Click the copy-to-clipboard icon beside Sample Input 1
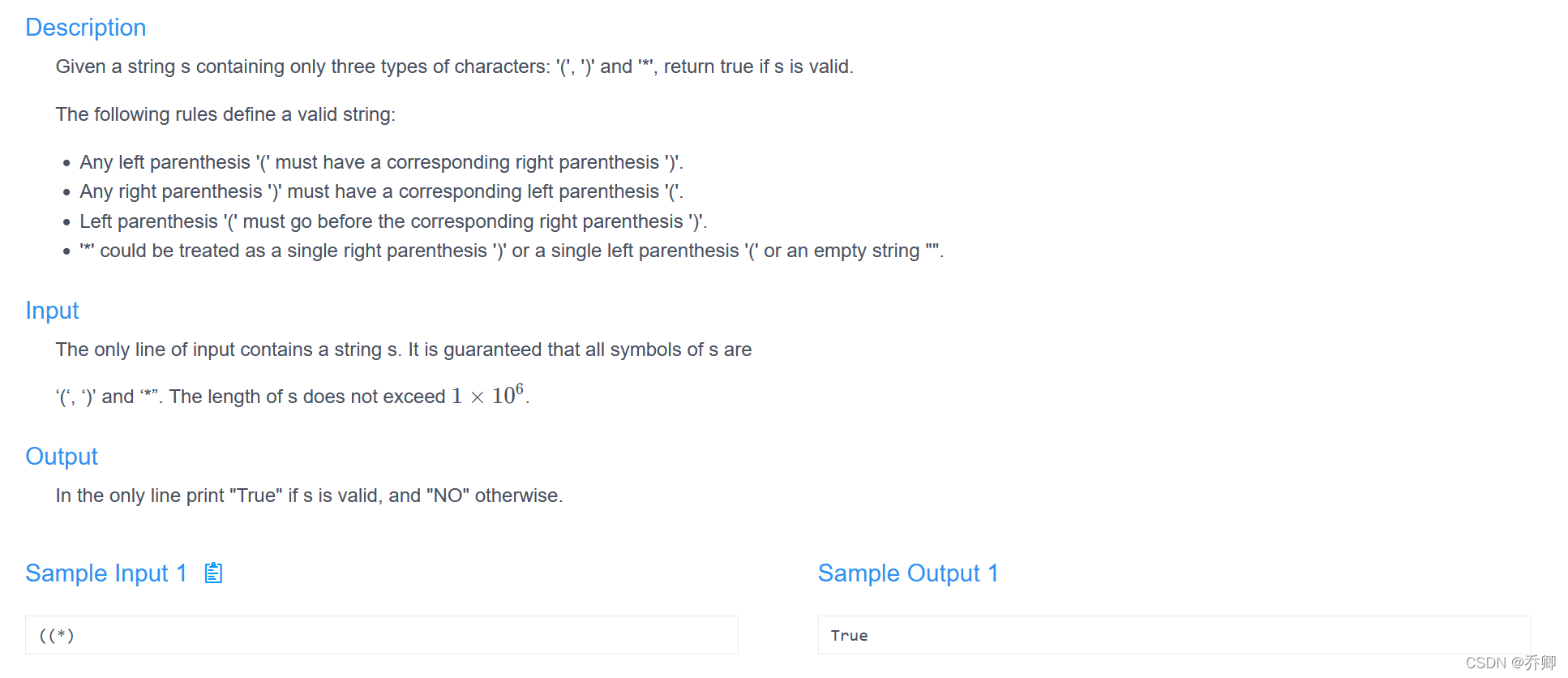1568x678 pixels. tap(212, 573)
